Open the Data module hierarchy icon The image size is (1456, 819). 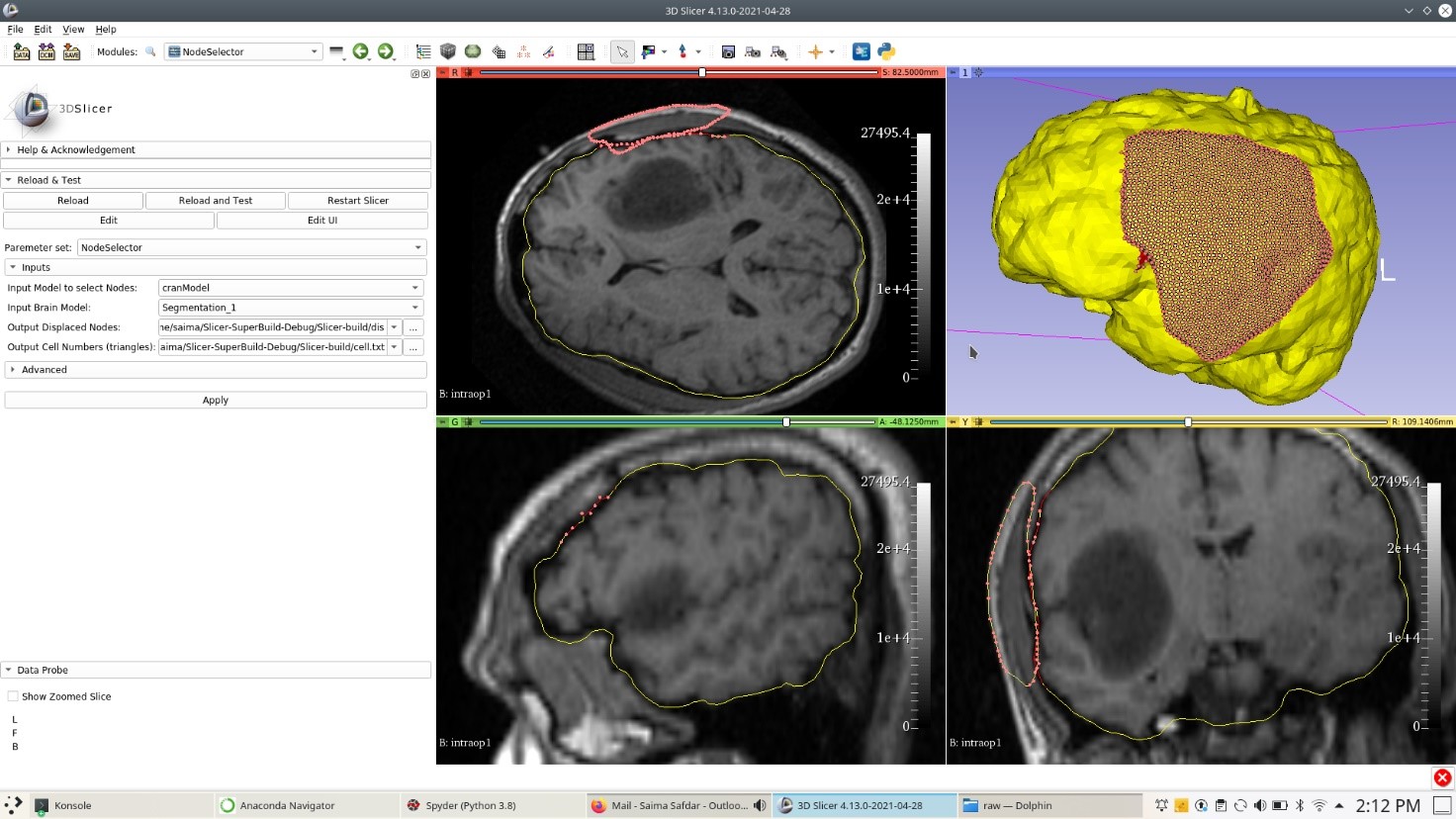point(423,51)
